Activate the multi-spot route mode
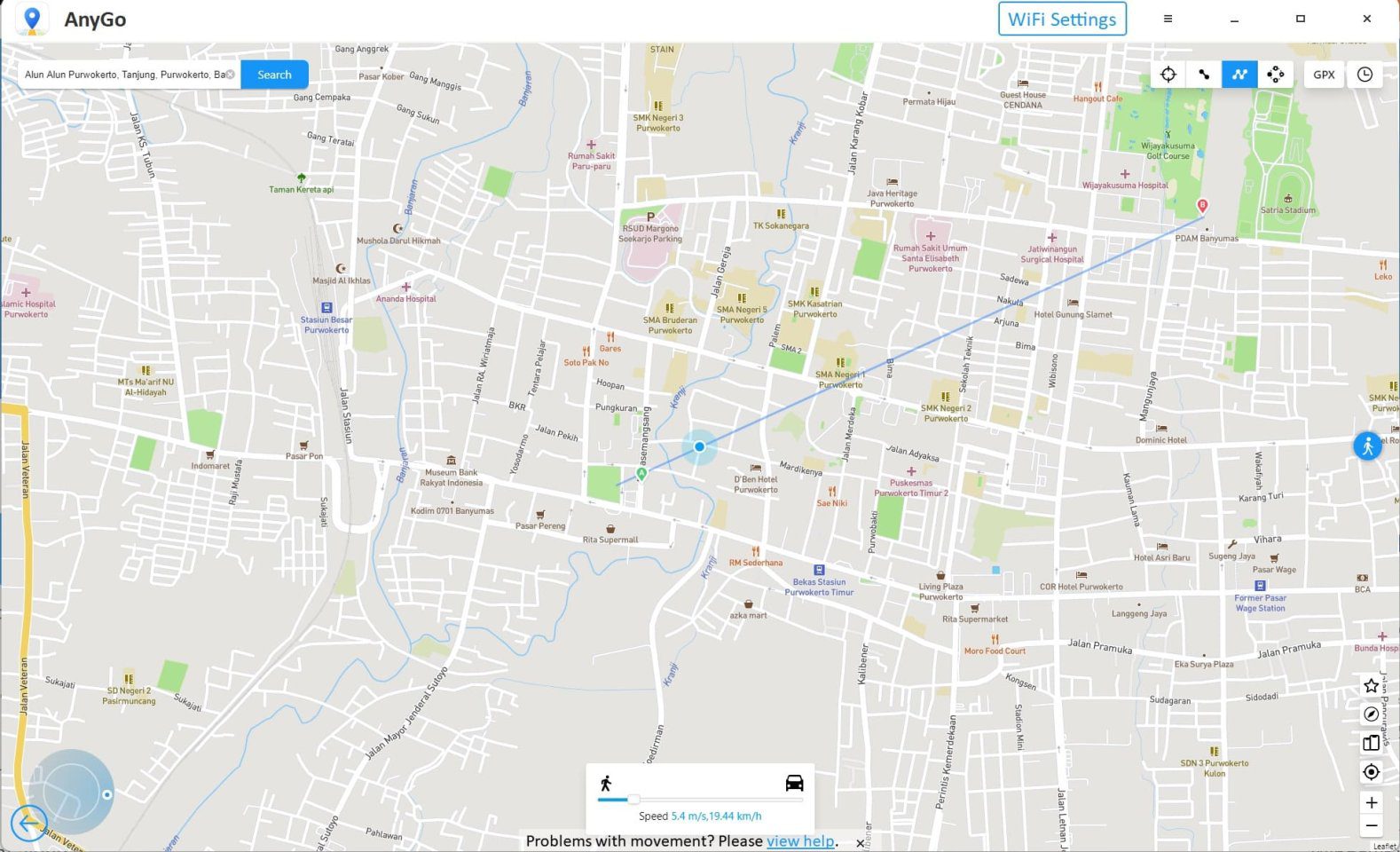Viewport: 1400px width, 852px height. [x=1239, y=75]
